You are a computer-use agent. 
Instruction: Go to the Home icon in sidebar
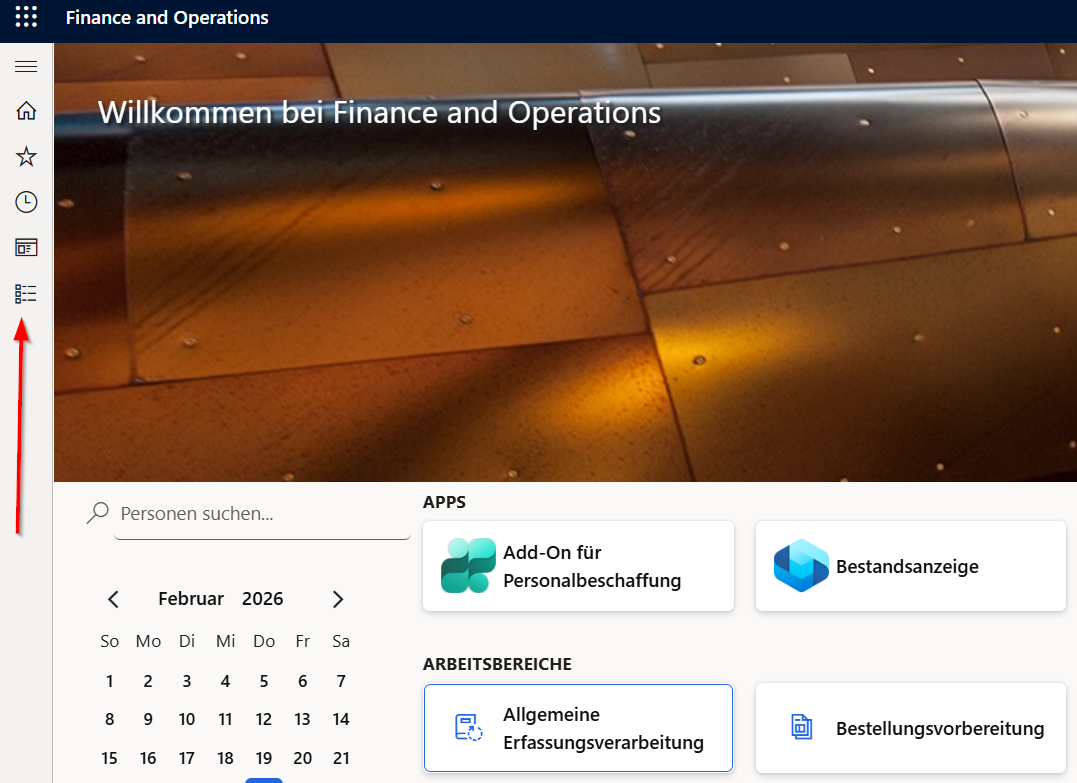(x=26, y=111)
